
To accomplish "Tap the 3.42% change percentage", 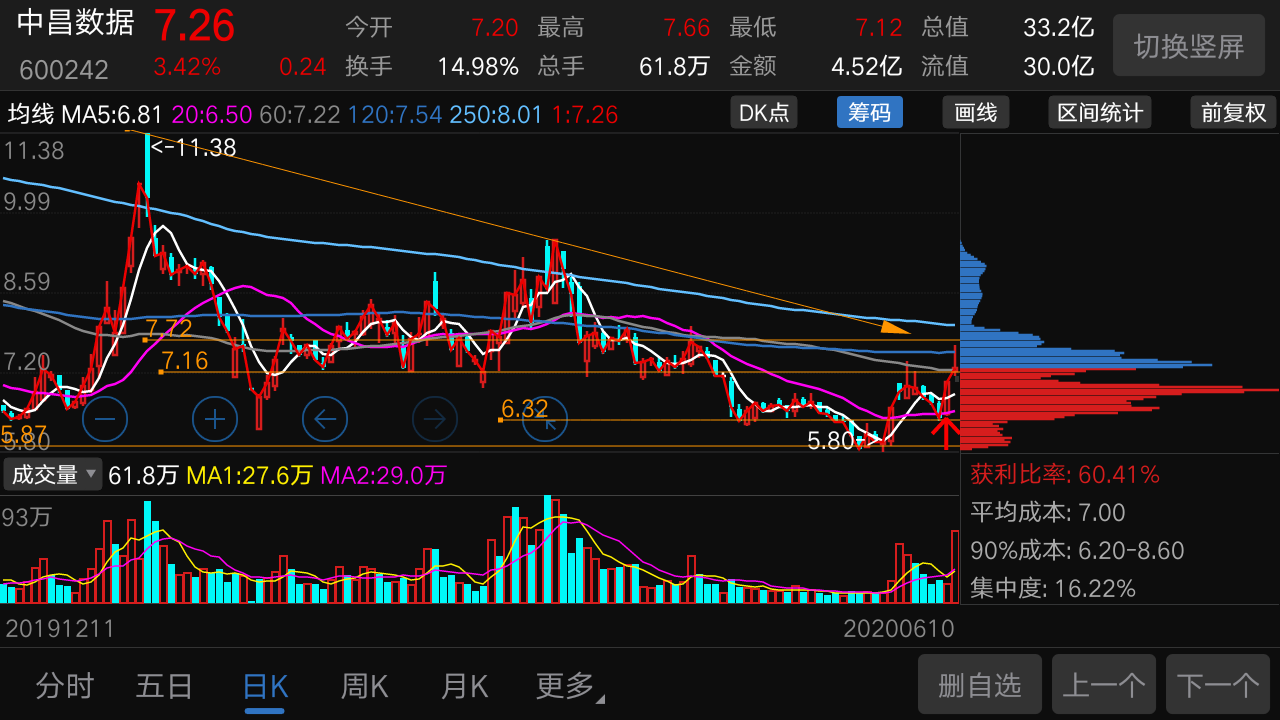I will click(x=187, y=67).
